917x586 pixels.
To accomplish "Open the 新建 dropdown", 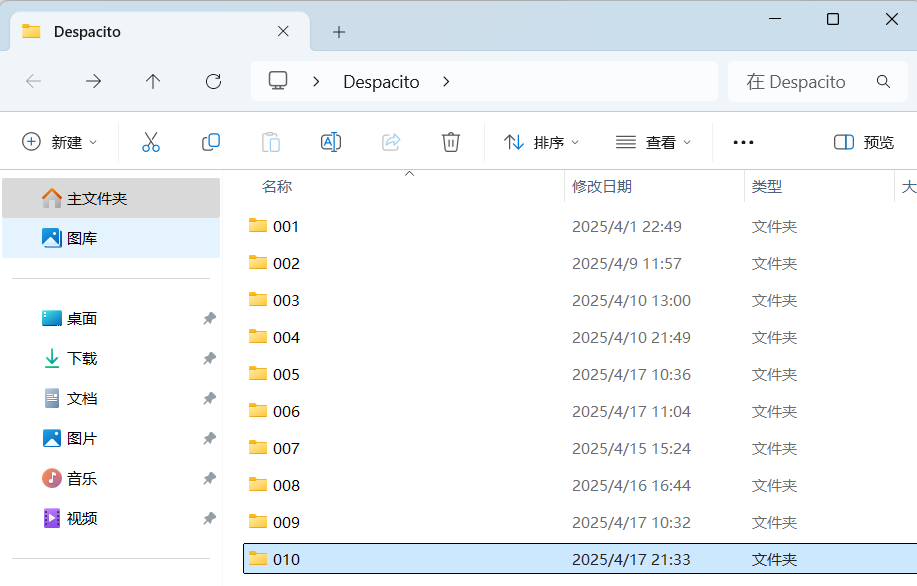I will tap(59, 142).
